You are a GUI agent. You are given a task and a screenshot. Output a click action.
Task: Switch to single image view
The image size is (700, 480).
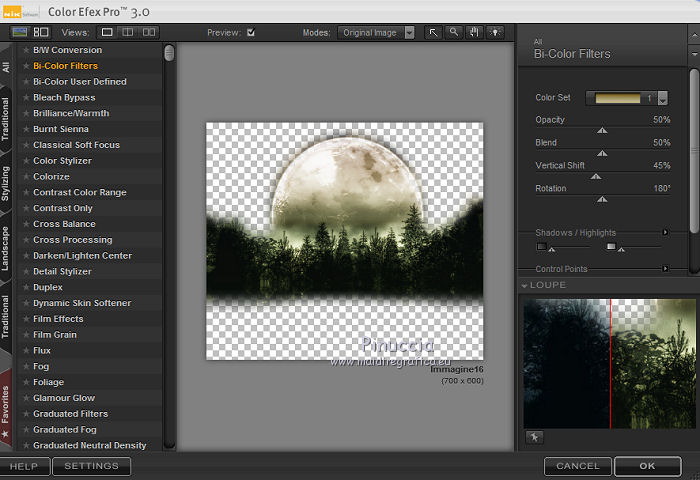pyautogui.click(x=107, y=32)
